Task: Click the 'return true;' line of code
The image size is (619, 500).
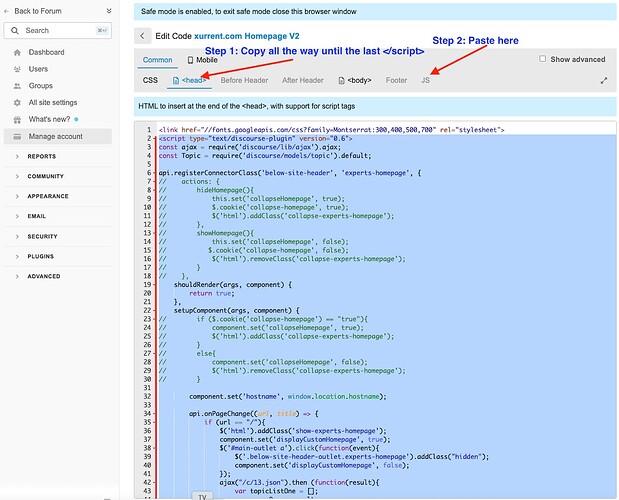Action: (x=212, y=293)
